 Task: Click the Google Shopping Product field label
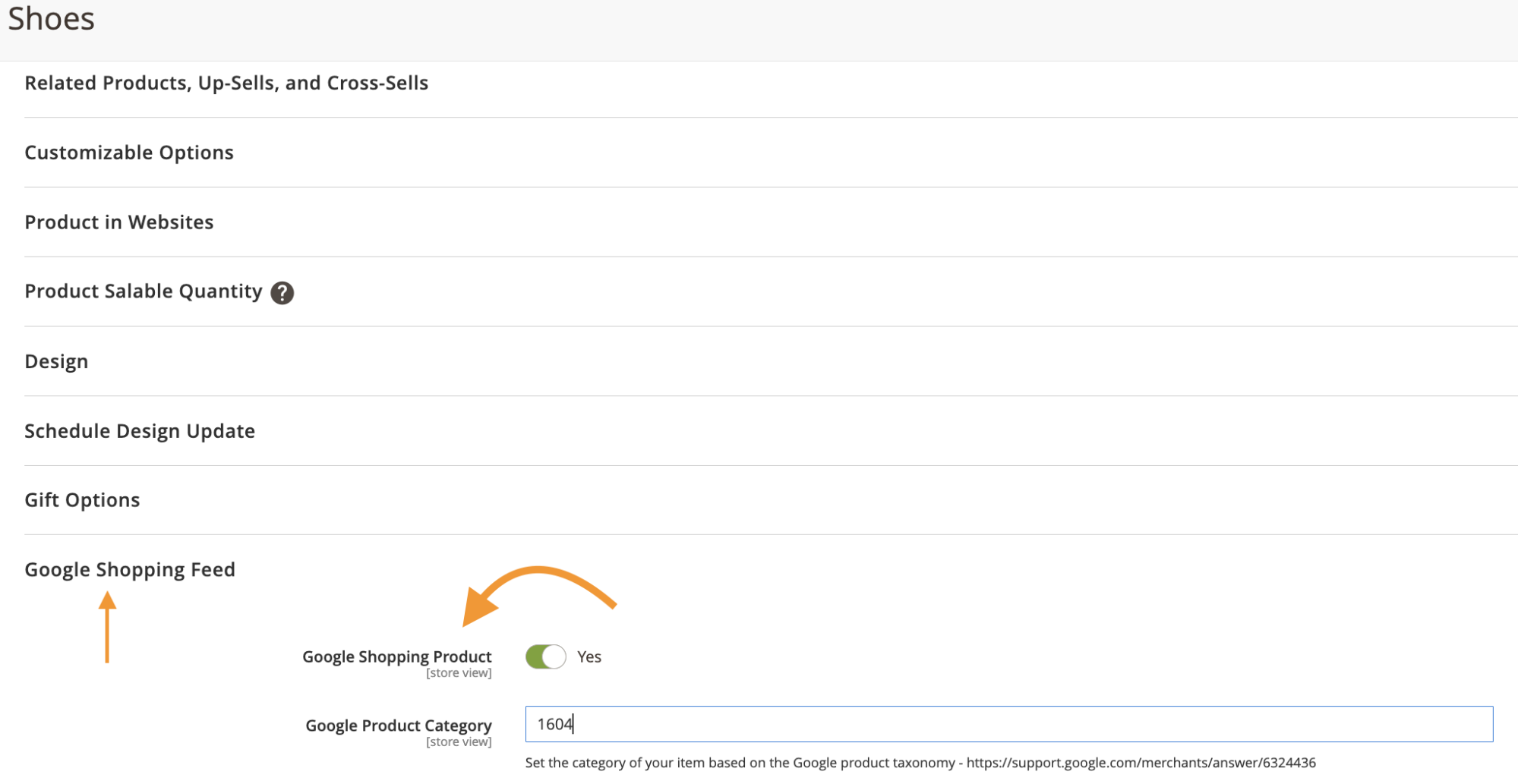pos(396,656)
